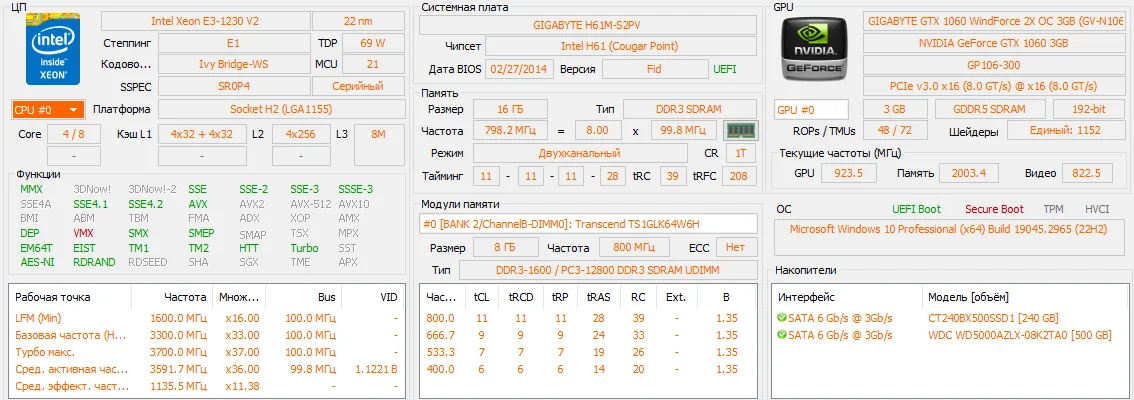Select the 3591.7 МГц average active clock value
Screen dimensions: 1134x400
[179, 370]
